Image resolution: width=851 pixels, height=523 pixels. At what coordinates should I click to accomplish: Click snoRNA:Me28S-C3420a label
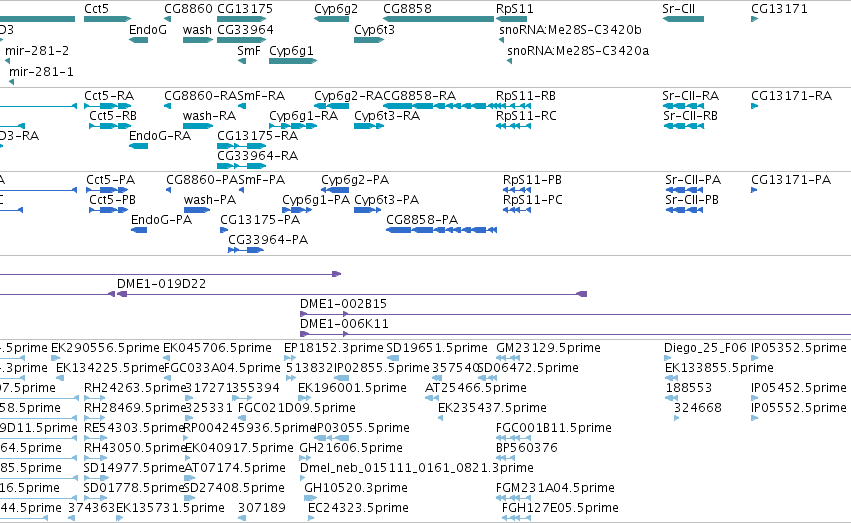point(578,51)
